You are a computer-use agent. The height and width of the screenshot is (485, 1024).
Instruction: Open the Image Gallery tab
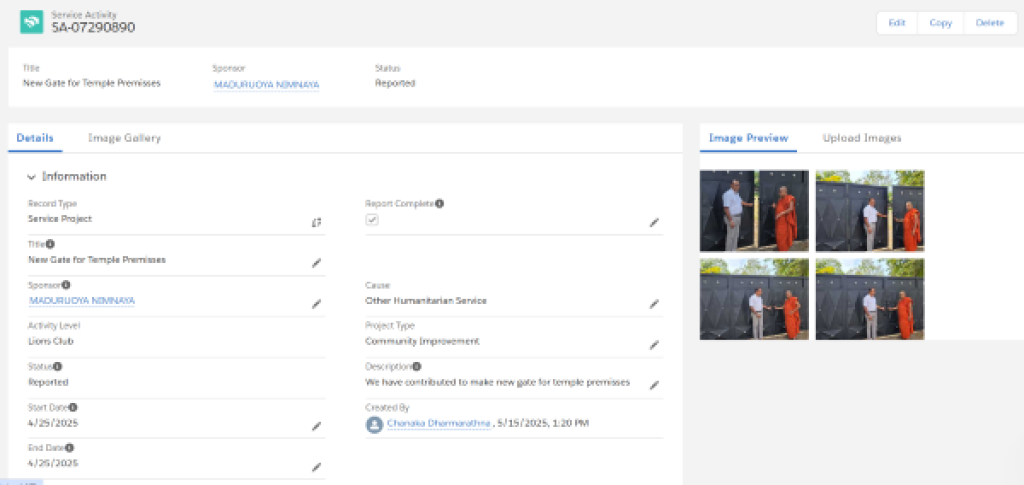pyautogui.click(x=124, y=138)
